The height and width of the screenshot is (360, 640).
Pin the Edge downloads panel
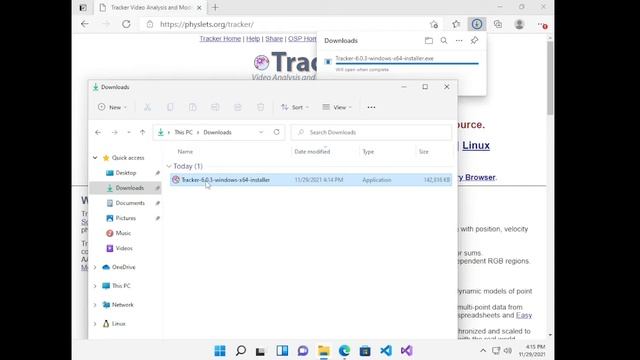click(x=474, y=40)
